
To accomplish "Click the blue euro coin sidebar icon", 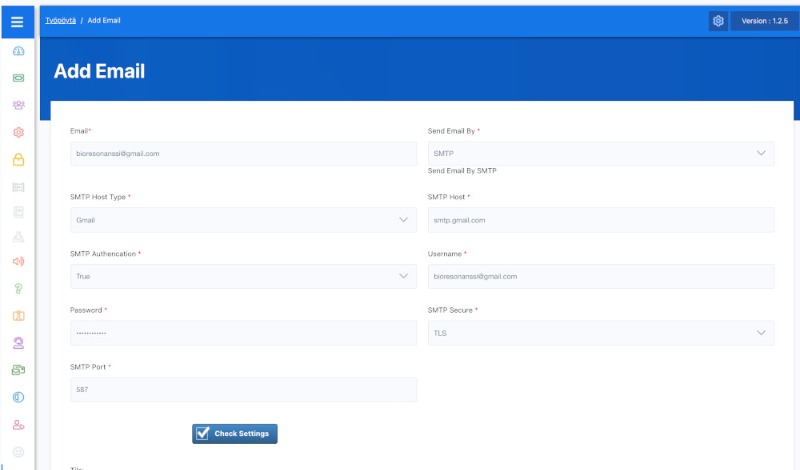I will click(18, 397).
